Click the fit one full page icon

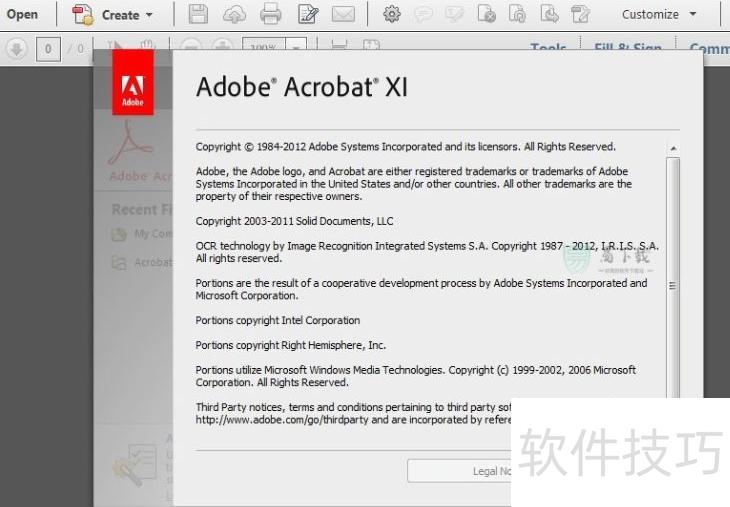371,46
